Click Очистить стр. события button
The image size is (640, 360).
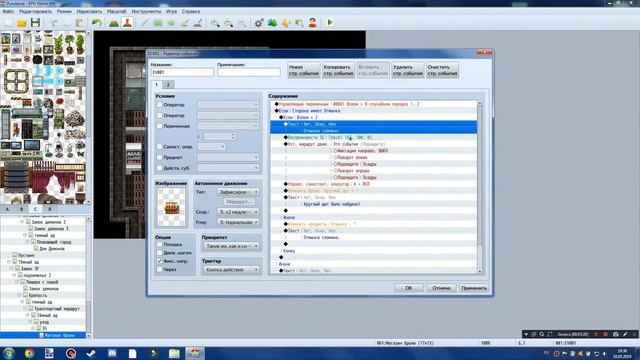(x=442, y=70)
